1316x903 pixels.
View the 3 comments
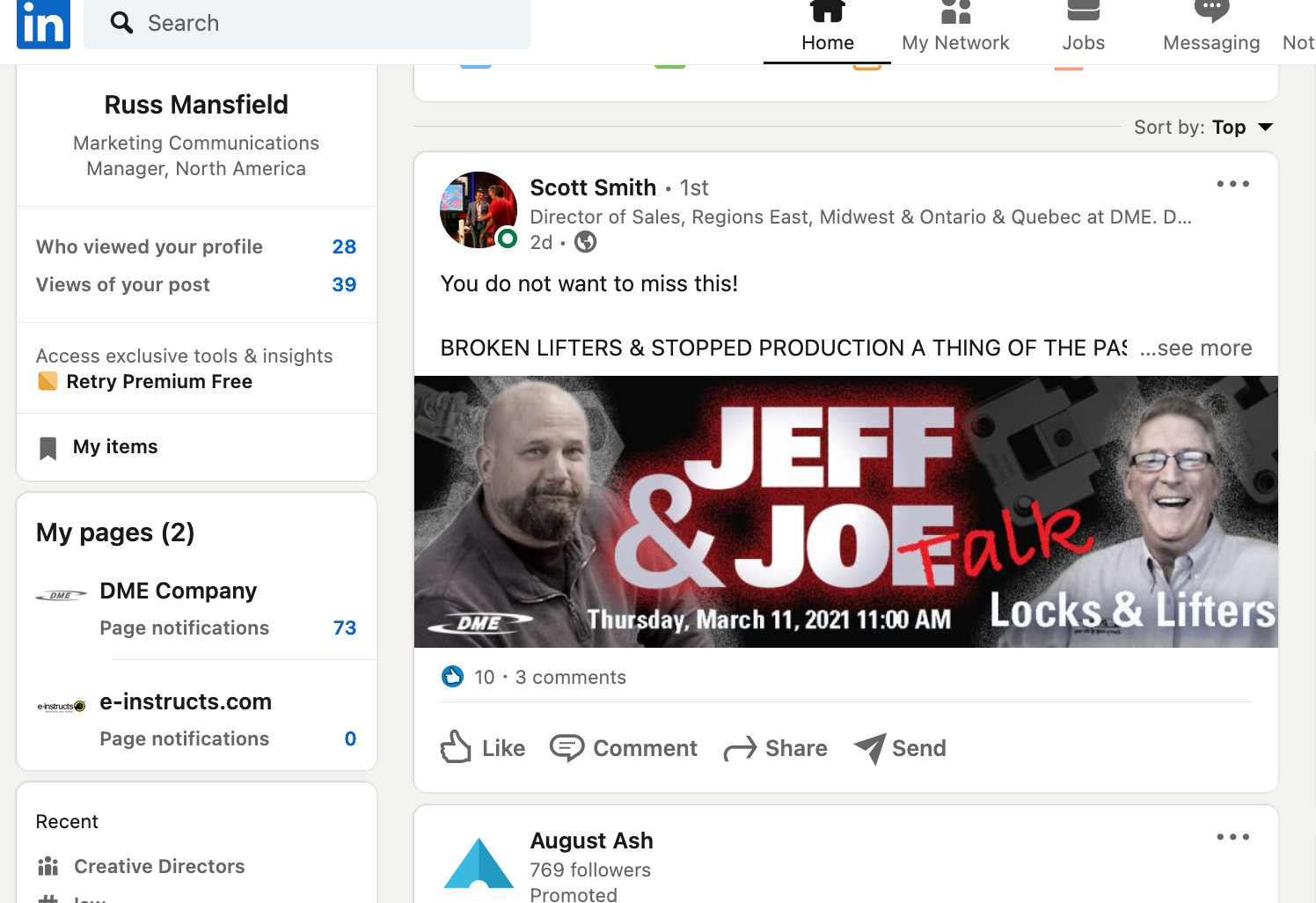[x=571, y=677]
